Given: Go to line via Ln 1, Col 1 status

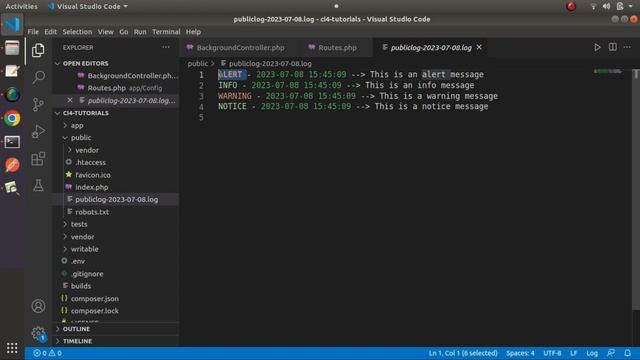Looking at the screenshot, I should [x=463, y=353].
